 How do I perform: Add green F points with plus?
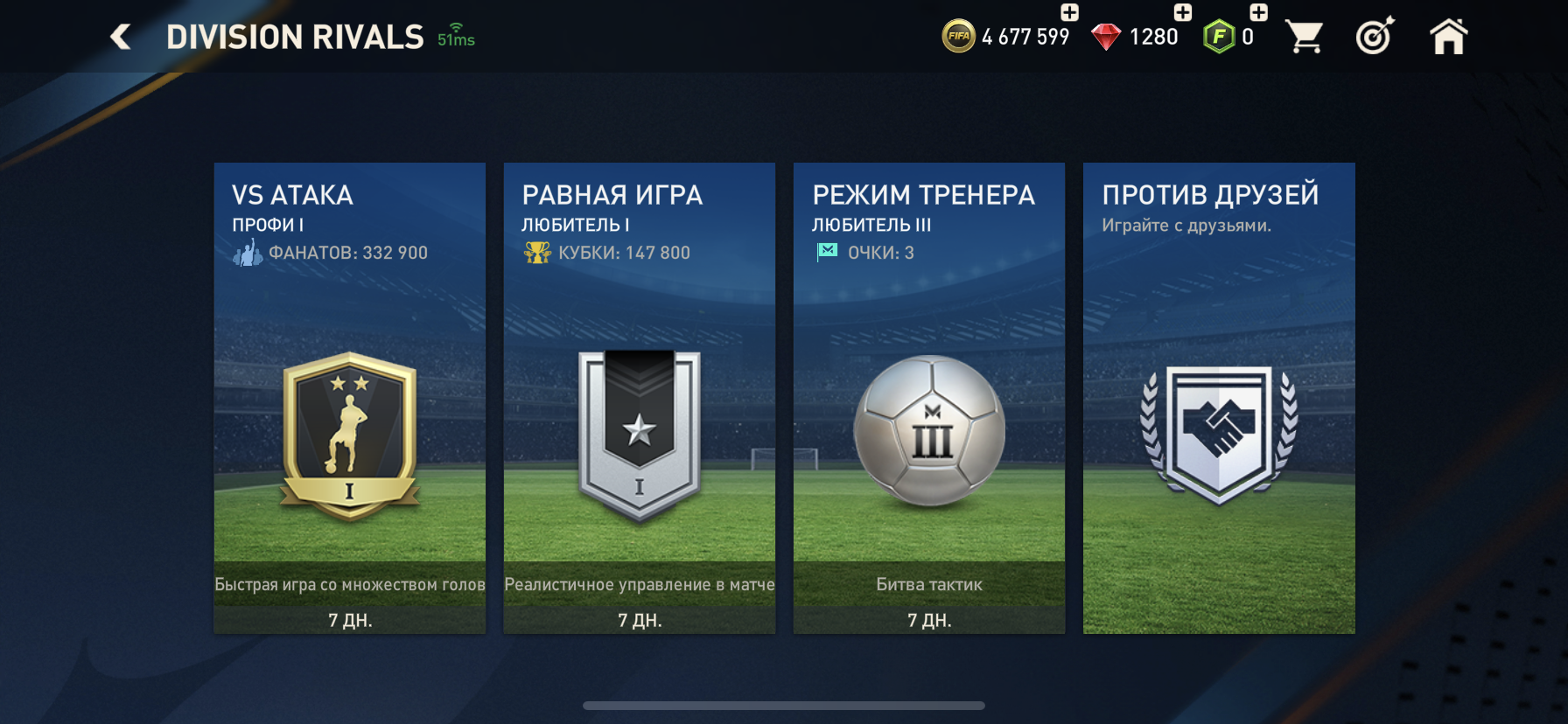click(x=1258, y=12)
